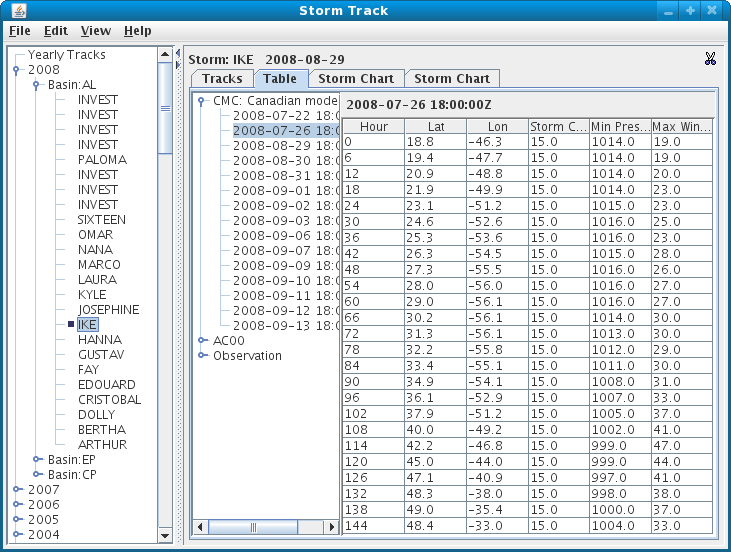The height and width of the screenshot is (552, 731).
Task: Click the Min Pressure column header
Action: pos(618,127)
